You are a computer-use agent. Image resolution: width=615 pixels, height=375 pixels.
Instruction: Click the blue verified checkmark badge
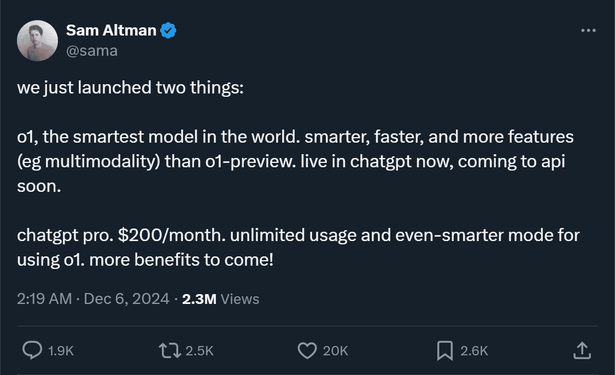pos(168,30)
